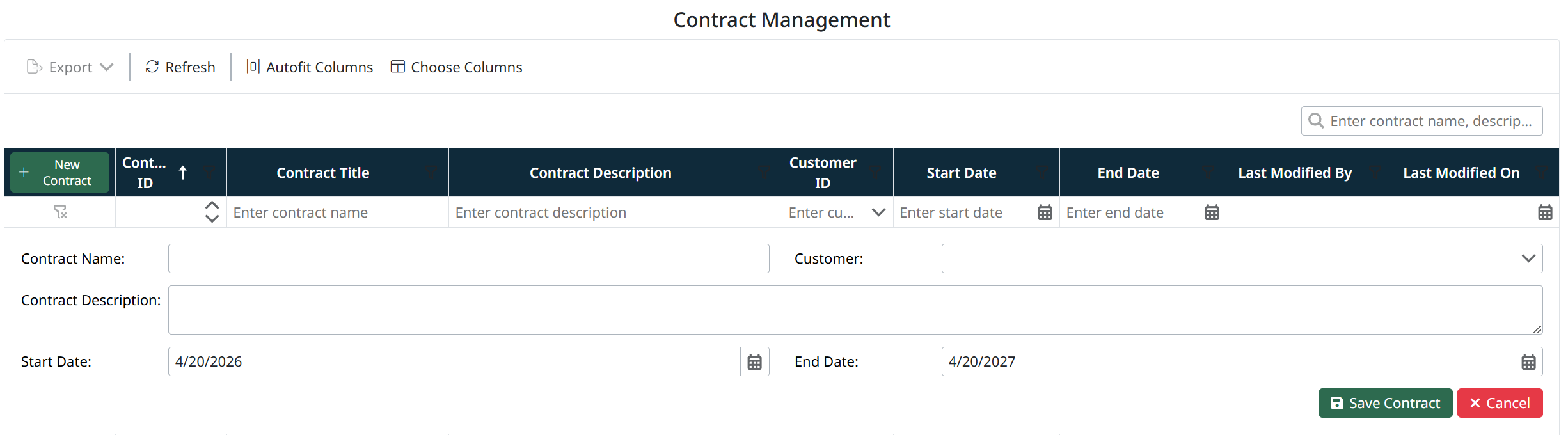Open the Start Date form calendar picker

(755, 362)
